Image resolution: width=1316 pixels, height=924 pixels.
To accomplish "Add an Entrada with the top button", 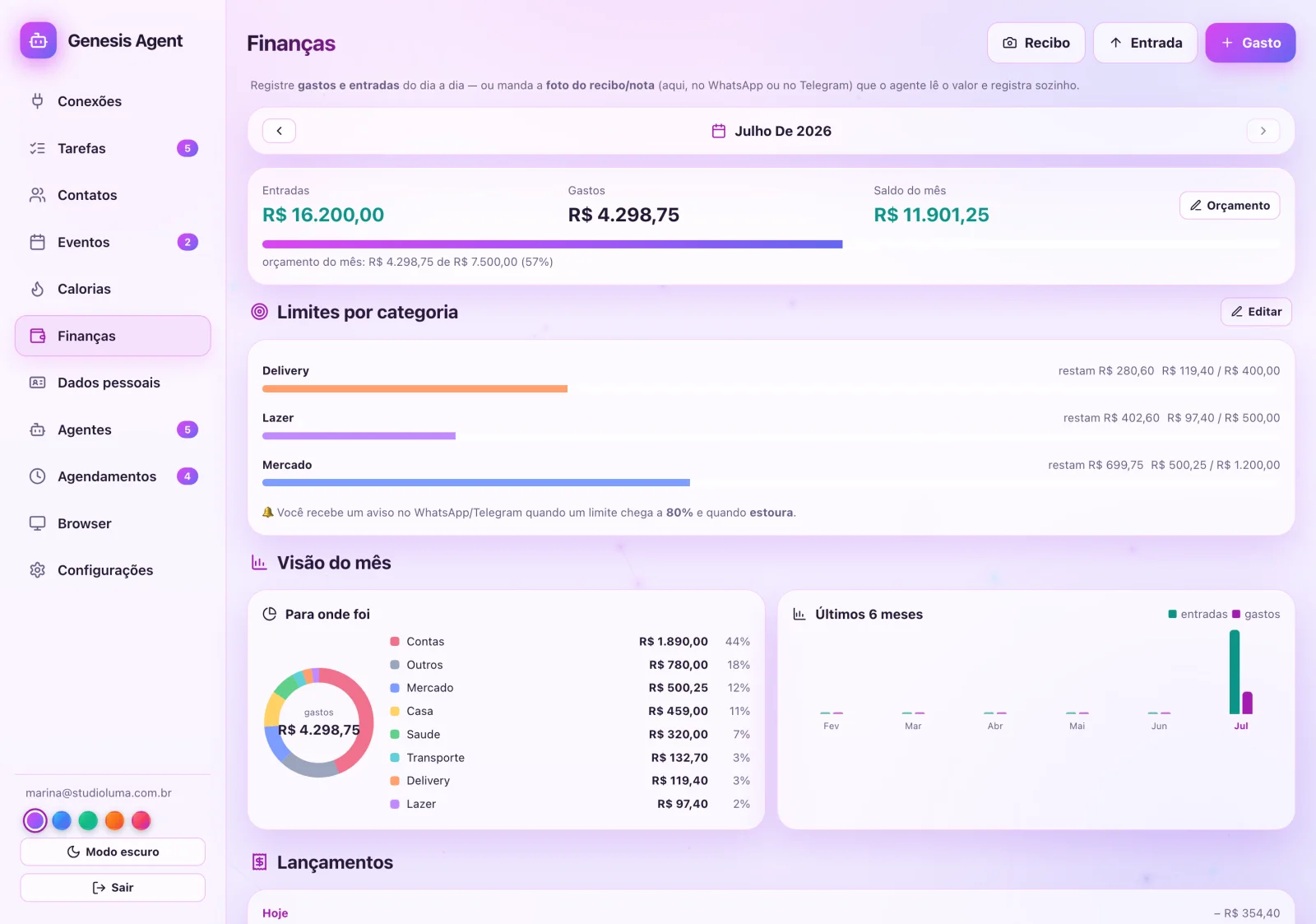I will tap(1145, 43).
